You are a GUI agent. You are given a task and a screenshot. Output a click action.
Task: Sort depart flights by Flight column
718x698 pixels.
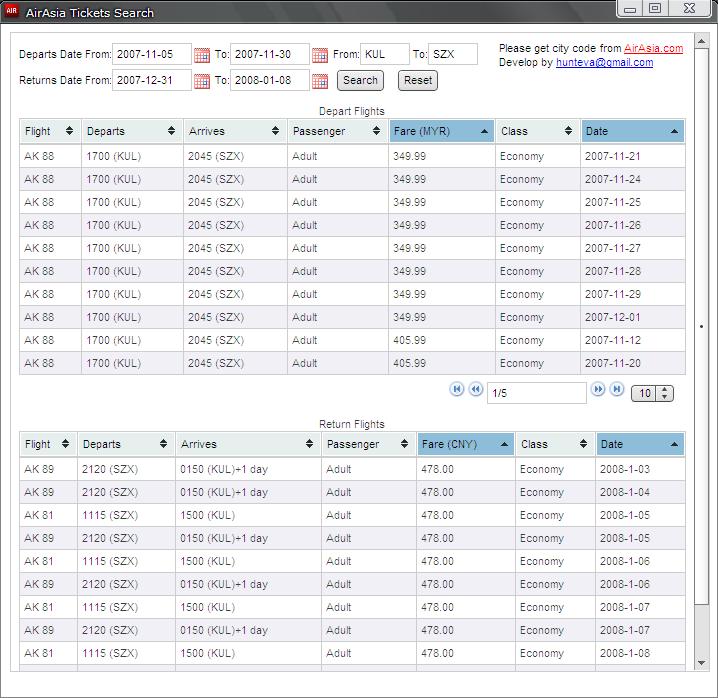pyautogui.click(x=50, y=131)
